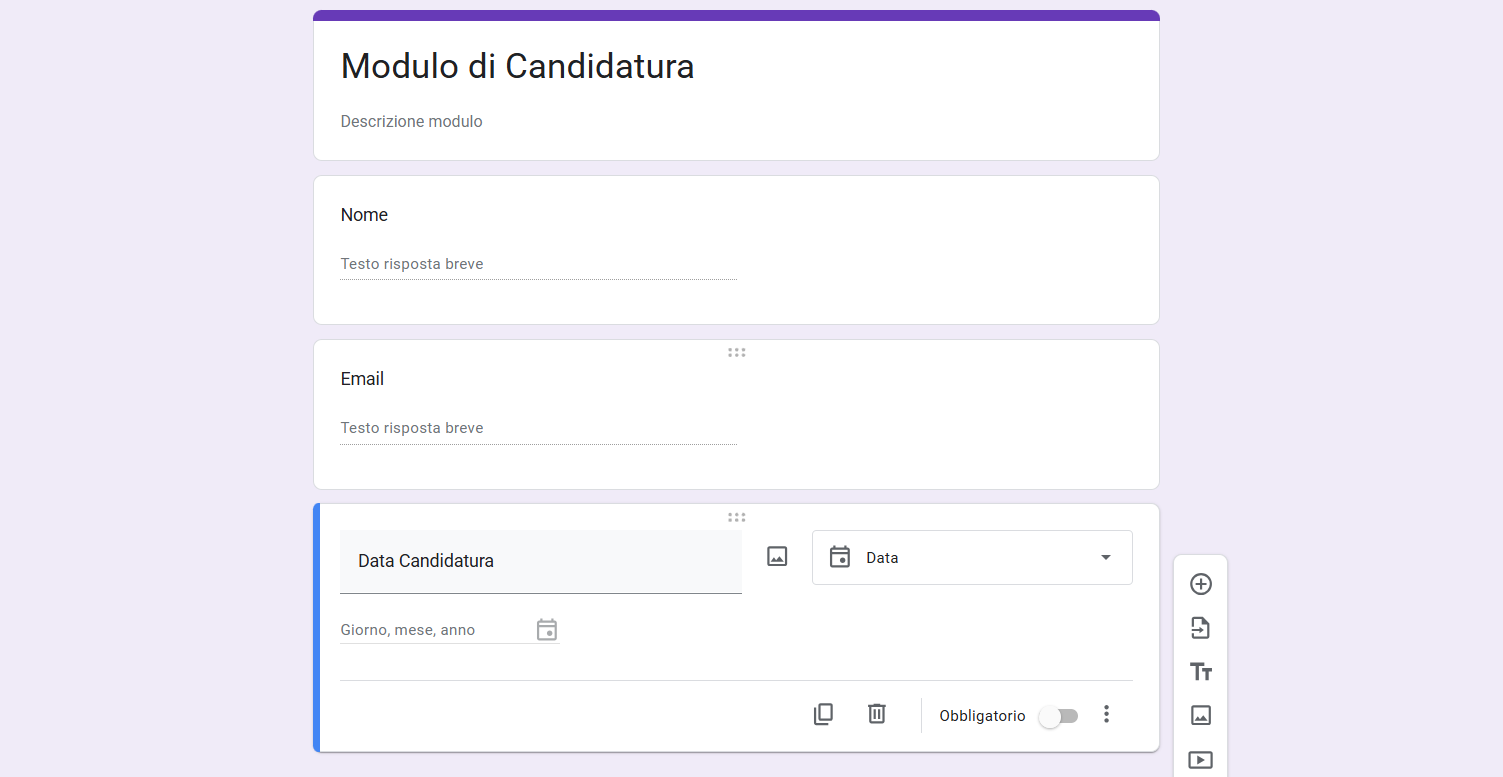Enable the Obbligatorio toggle
The image size is (1503, 777).
point(1059,716)
